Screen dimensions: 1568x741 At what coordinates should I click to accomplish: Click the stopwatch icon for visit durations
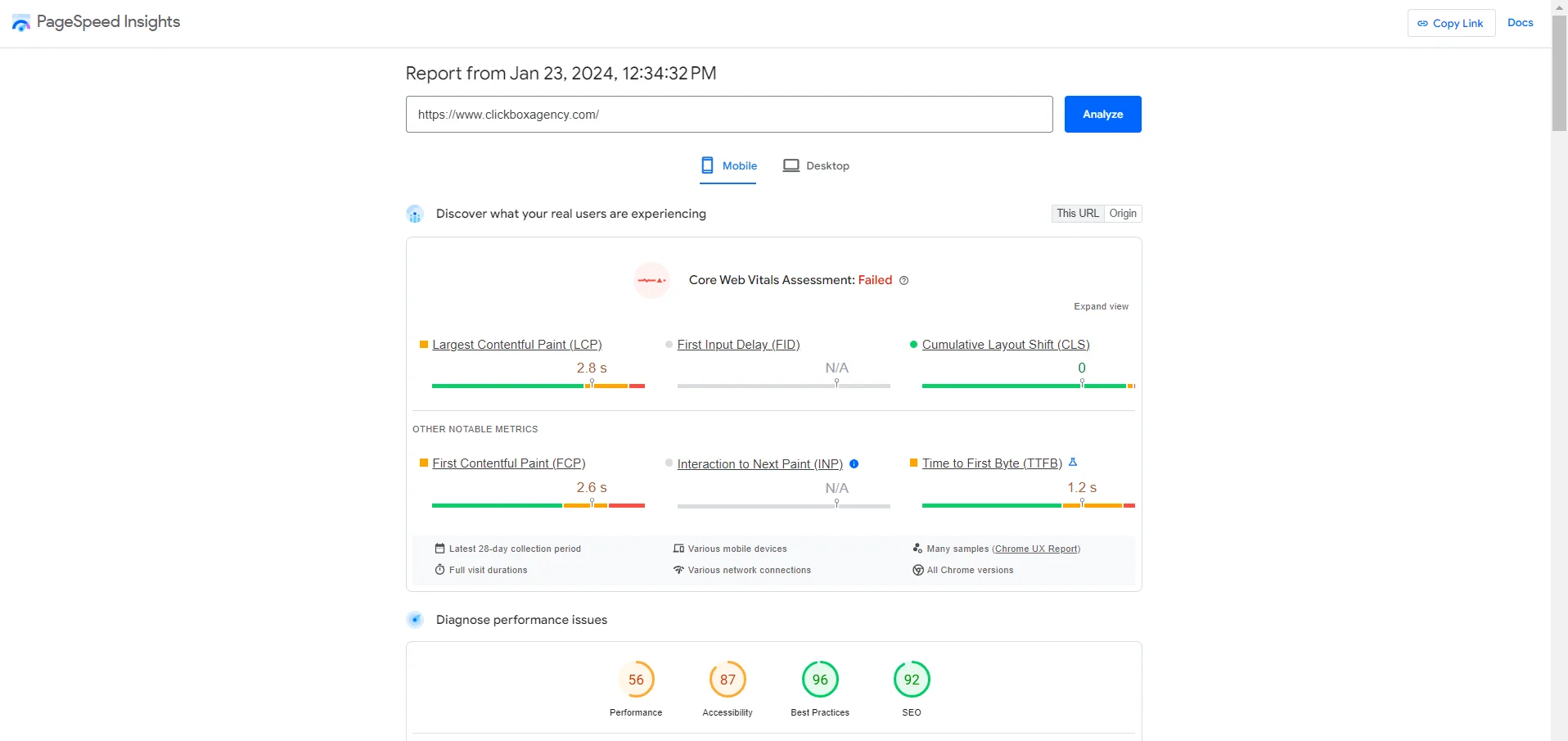pos(440,570)
